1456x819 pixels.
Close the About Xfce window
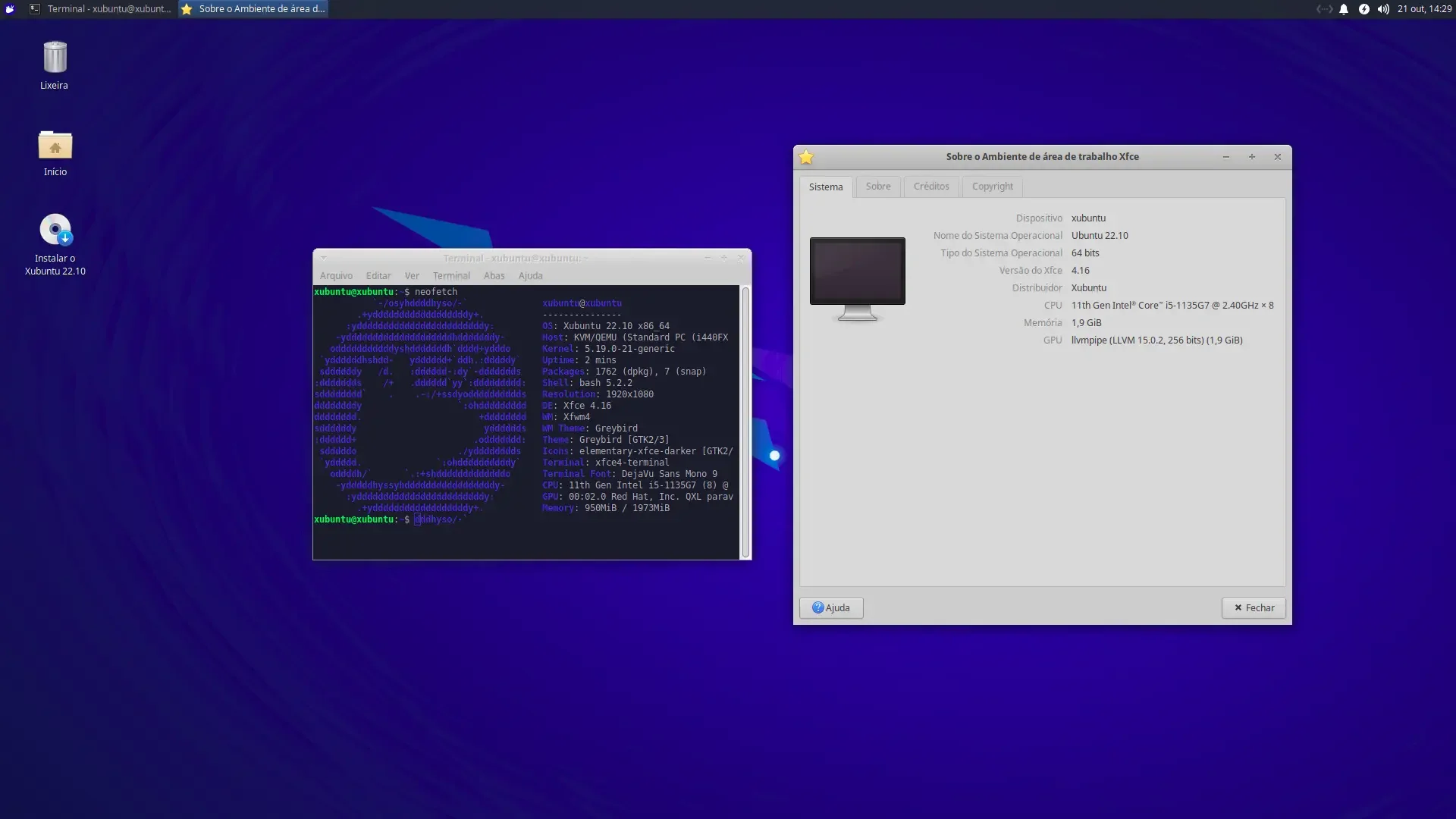tap(1278, 157)
